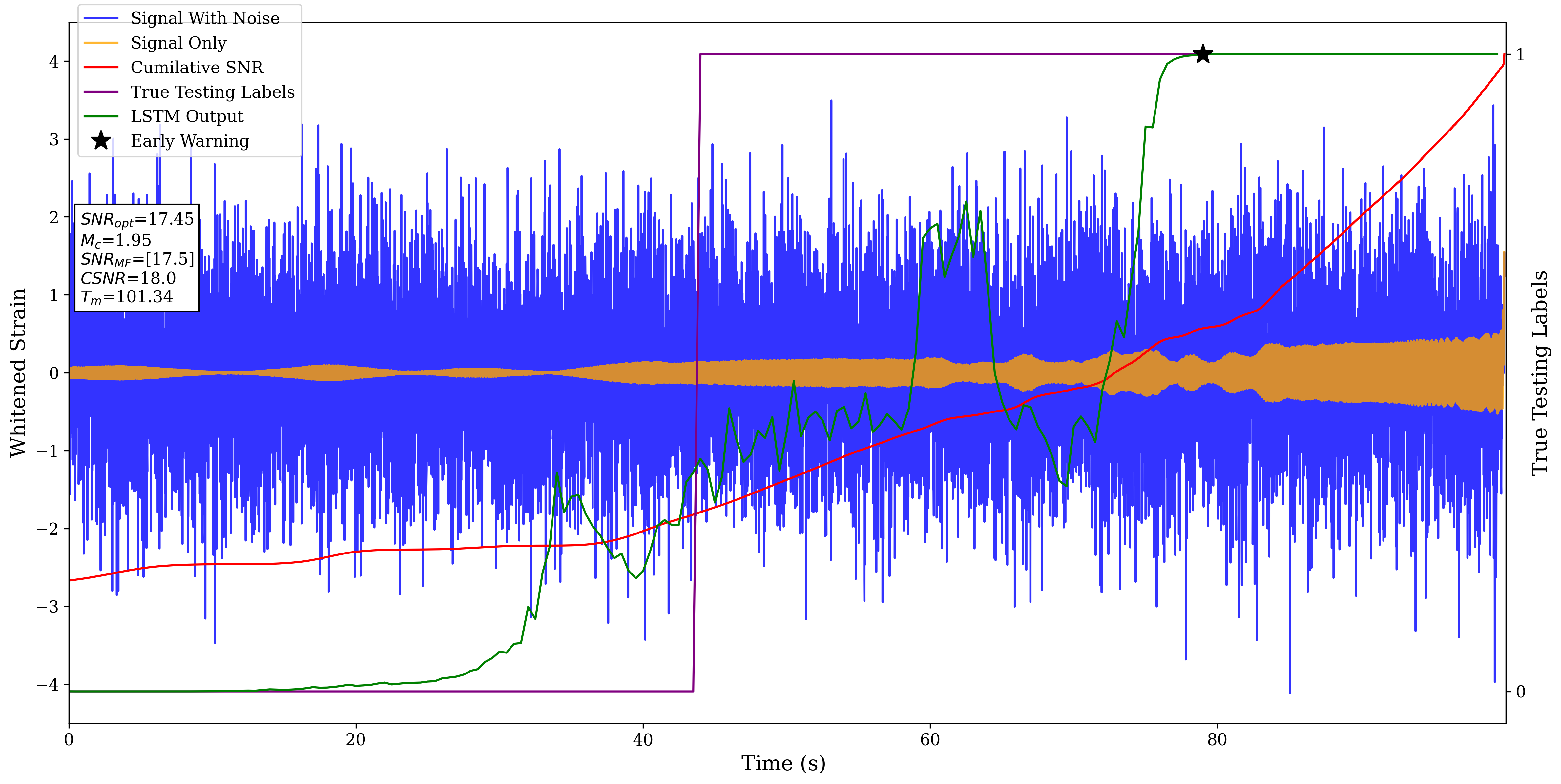This screenshot has height=784, width=1561.
Task: Click the Signal With Noise legend label
Action: point(205,18)
